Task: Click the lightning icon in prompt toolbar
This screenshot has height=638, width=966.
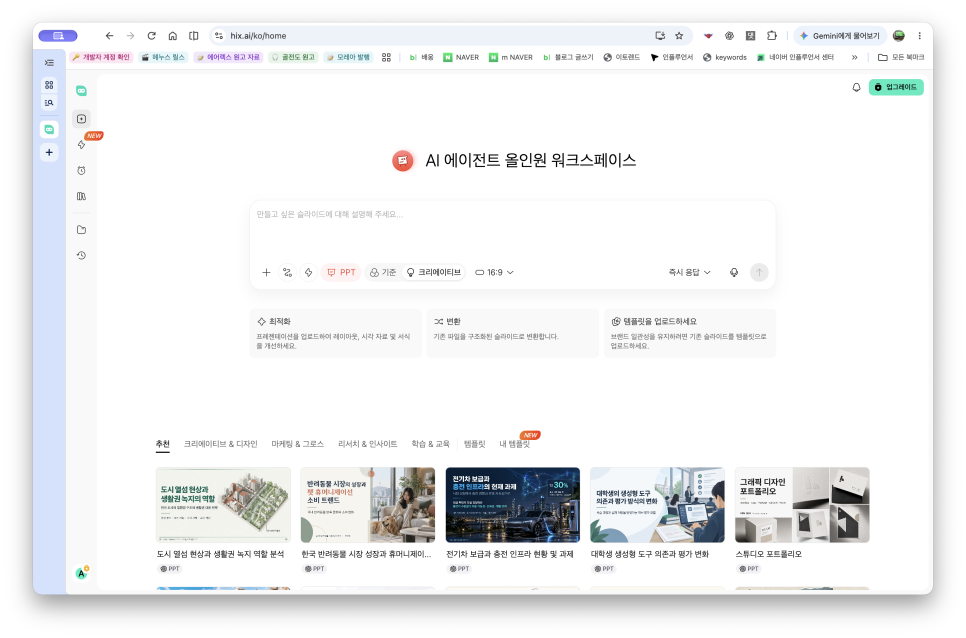Action: 309,272
